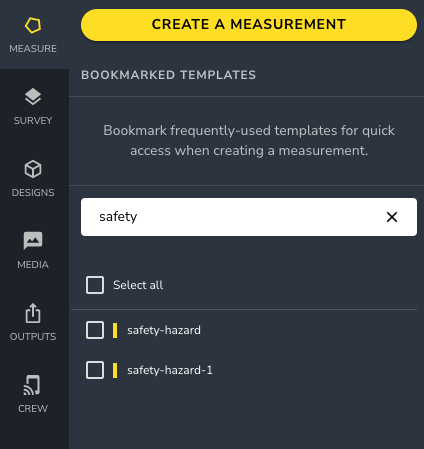Select the Designs cube icon
The height and width of the screenshot is (449, 424).
coord(33,169)
